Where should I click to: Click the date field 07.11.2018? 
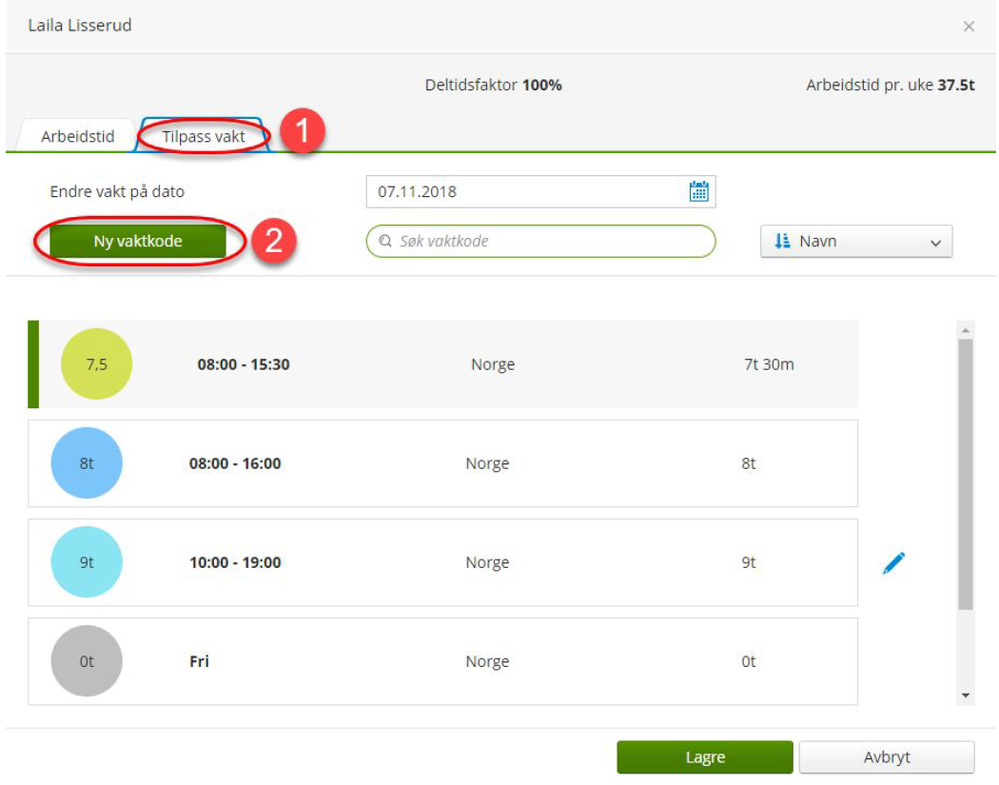(540, 191)
